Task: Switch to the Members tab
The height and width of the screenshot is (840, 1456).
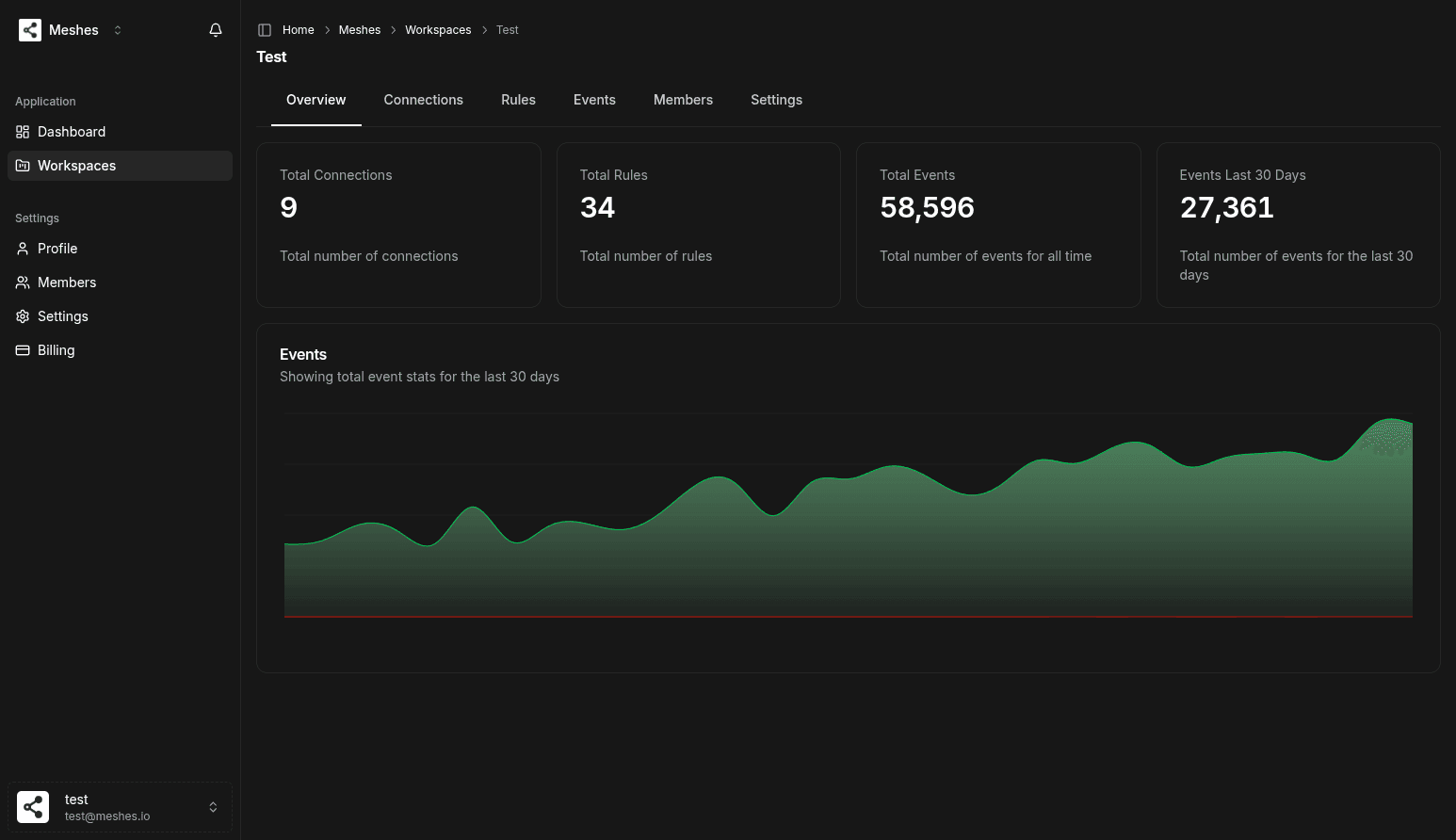Action: click(683, 100)
